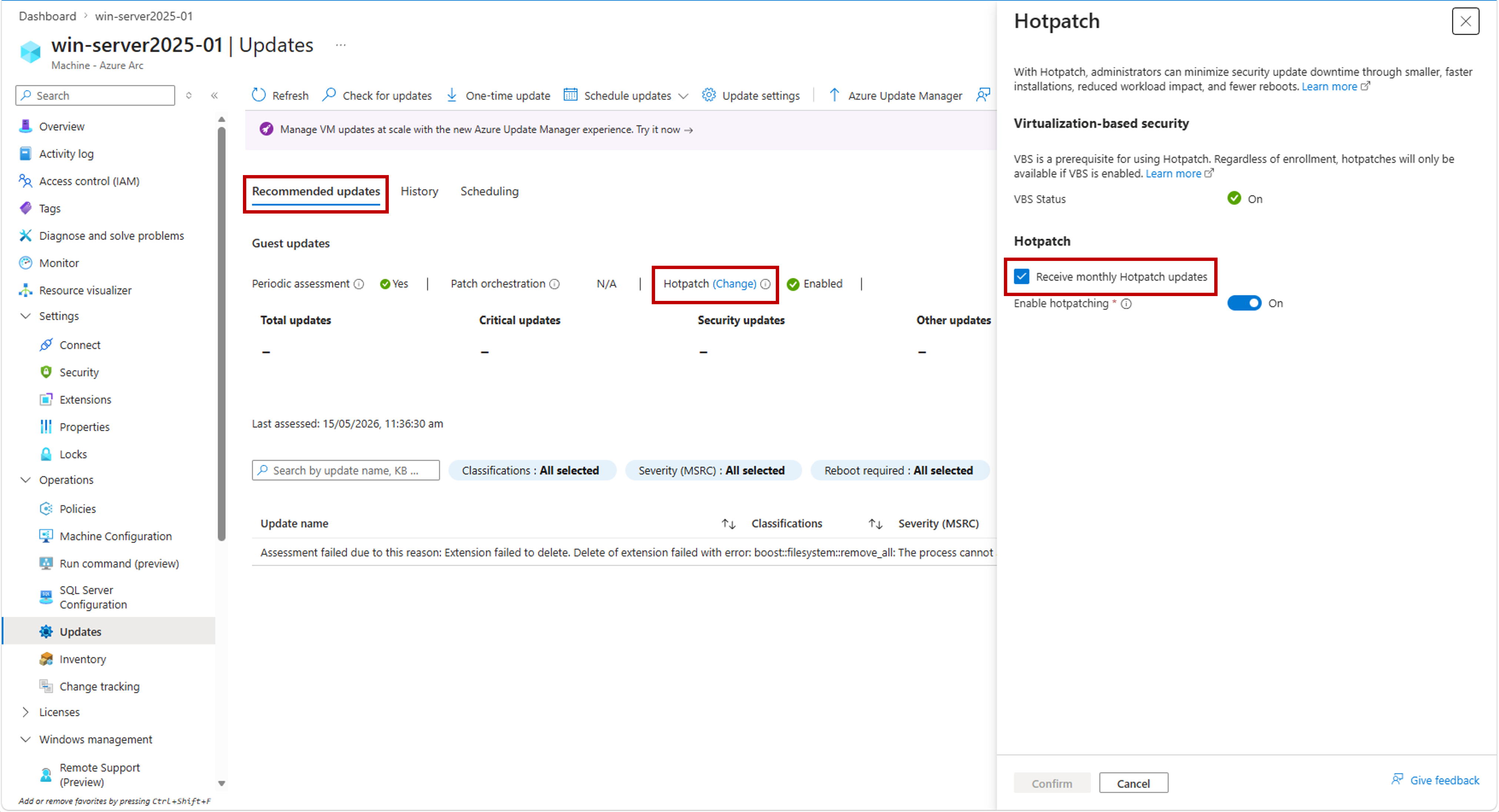Click more options ellipsis by title

341,45
